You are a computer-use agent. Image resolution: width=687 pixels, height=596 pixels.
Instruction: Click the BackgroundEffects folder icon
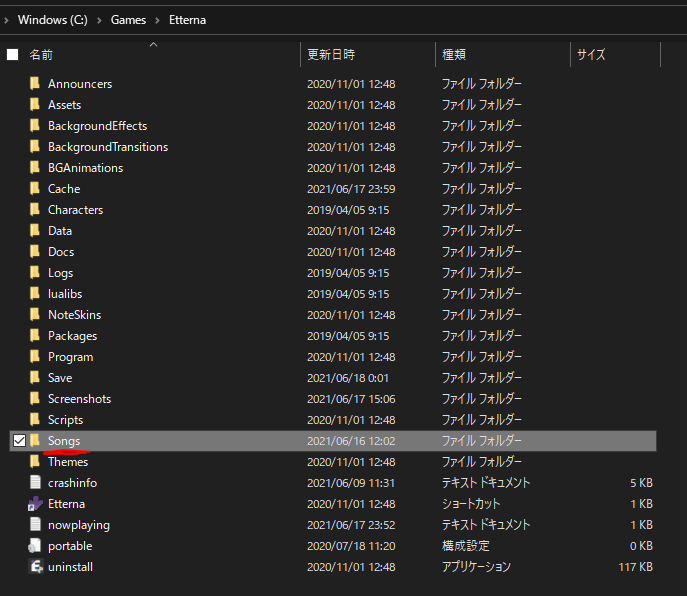pos(35,125)
